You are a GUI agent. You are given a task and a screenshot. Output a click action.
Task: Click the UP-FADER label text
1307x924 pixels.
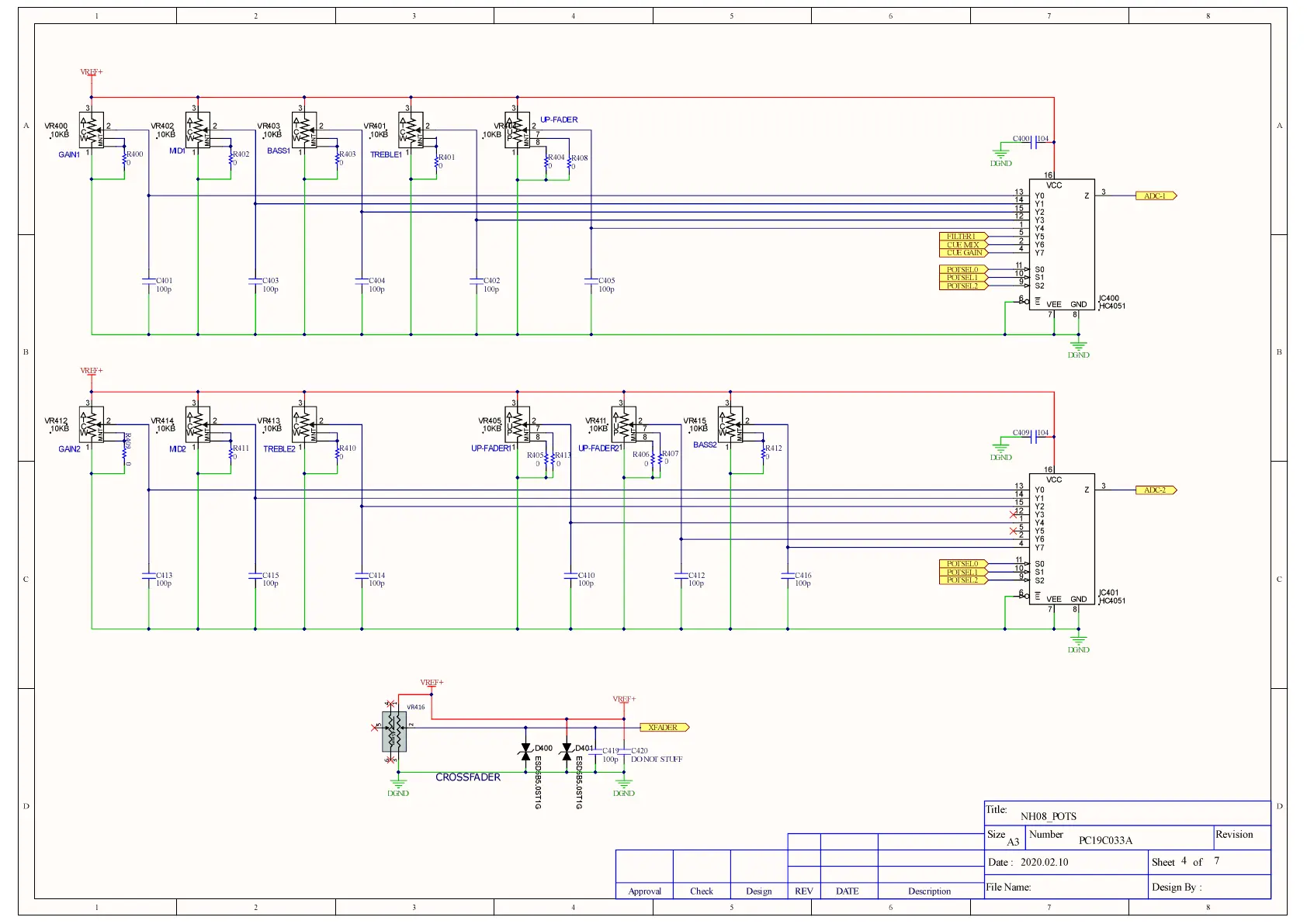point(559,119)
